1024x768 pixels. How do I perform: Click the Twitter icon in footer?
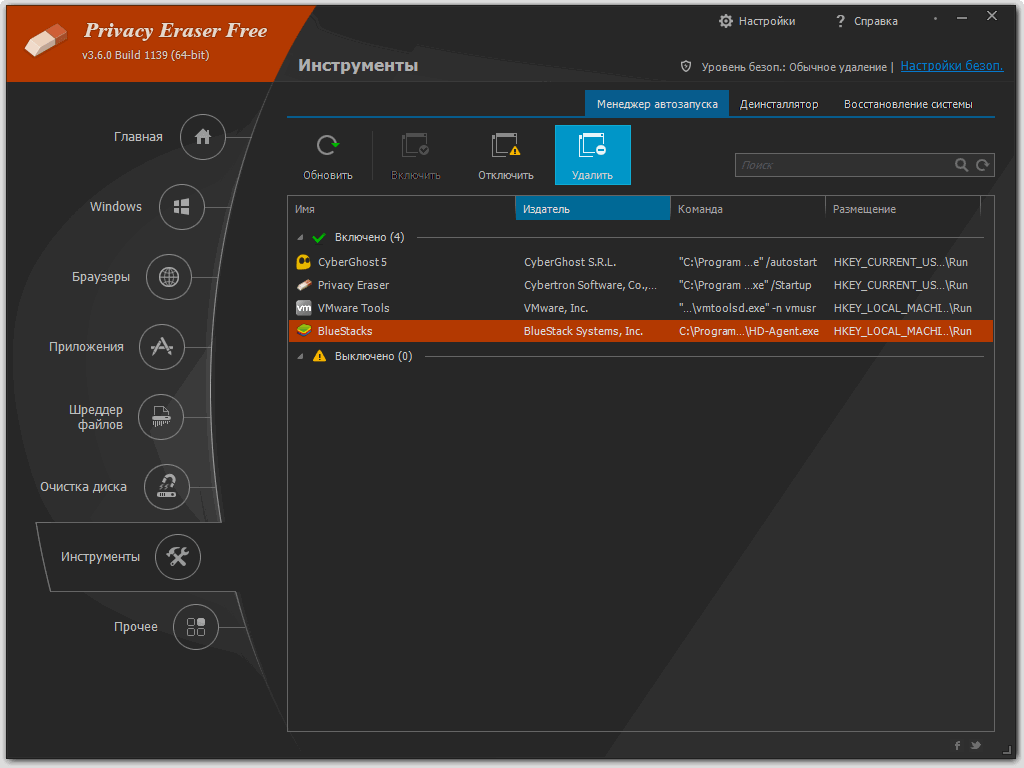click(x=976, y=744)
